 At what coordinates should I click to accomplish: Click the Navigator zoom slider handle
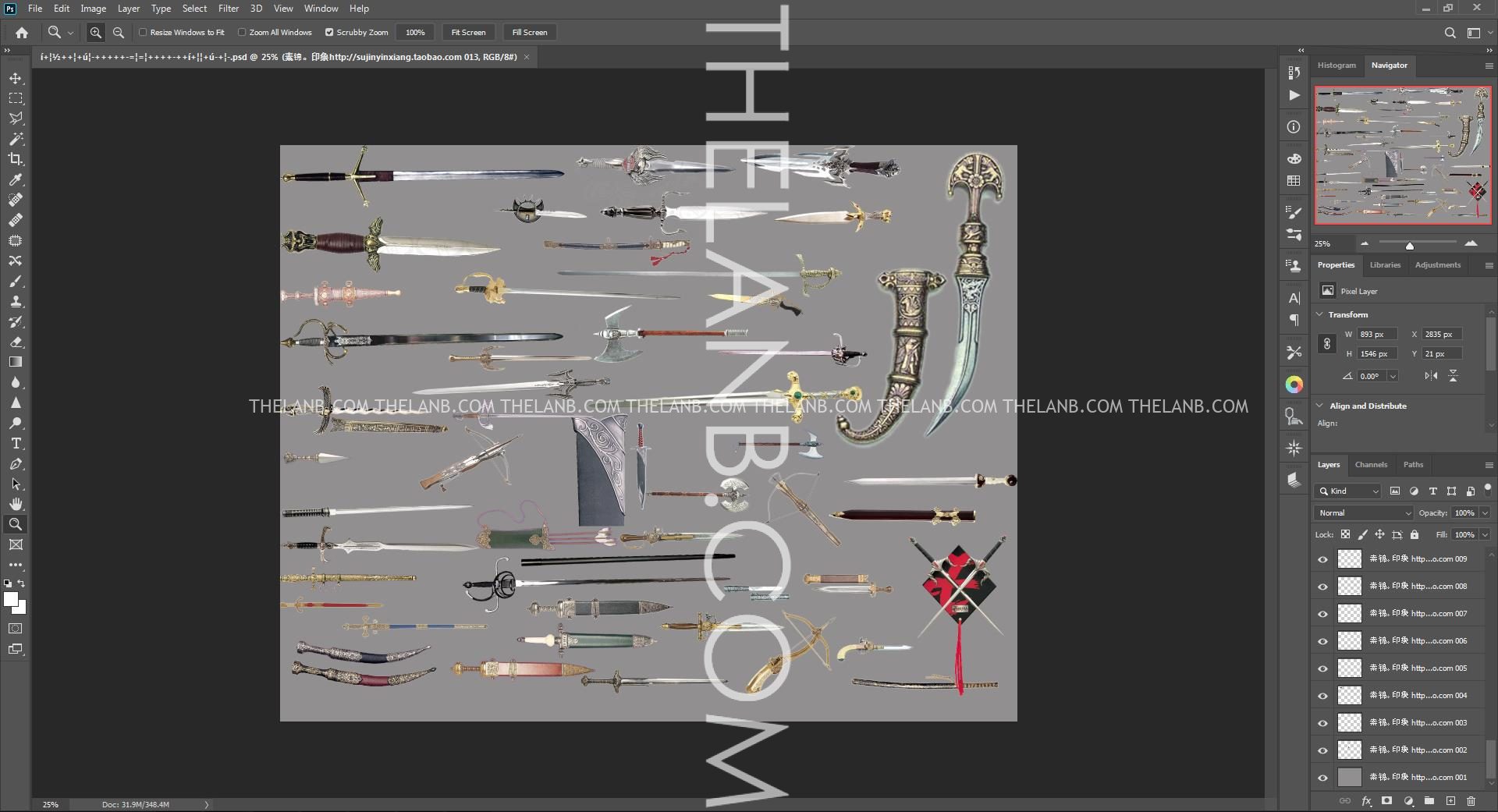coord(1410,246)
